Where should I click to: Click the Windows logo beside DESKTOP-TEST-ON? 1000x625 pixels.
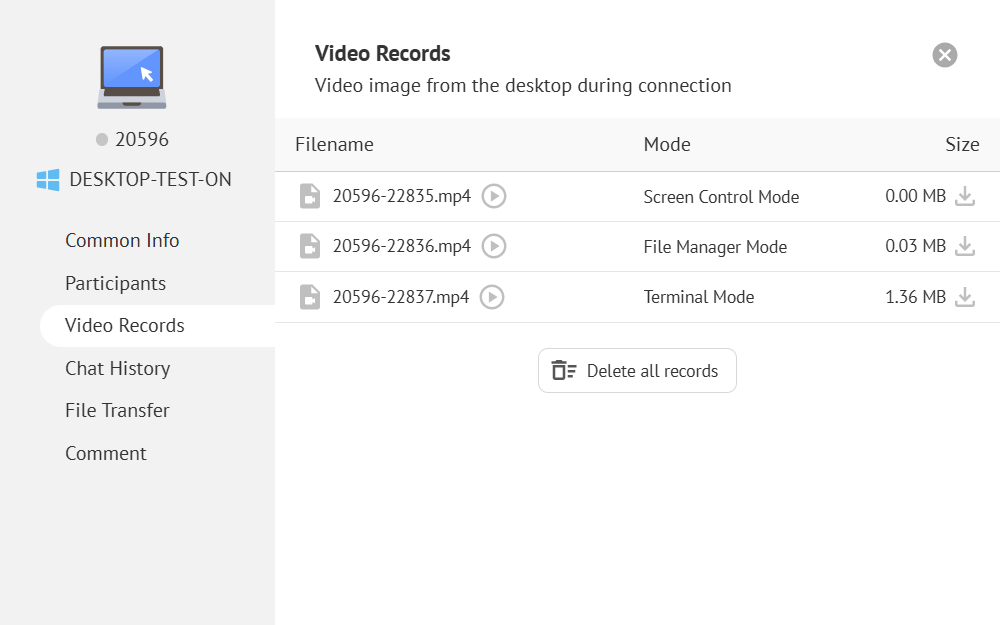click(48, 180)
